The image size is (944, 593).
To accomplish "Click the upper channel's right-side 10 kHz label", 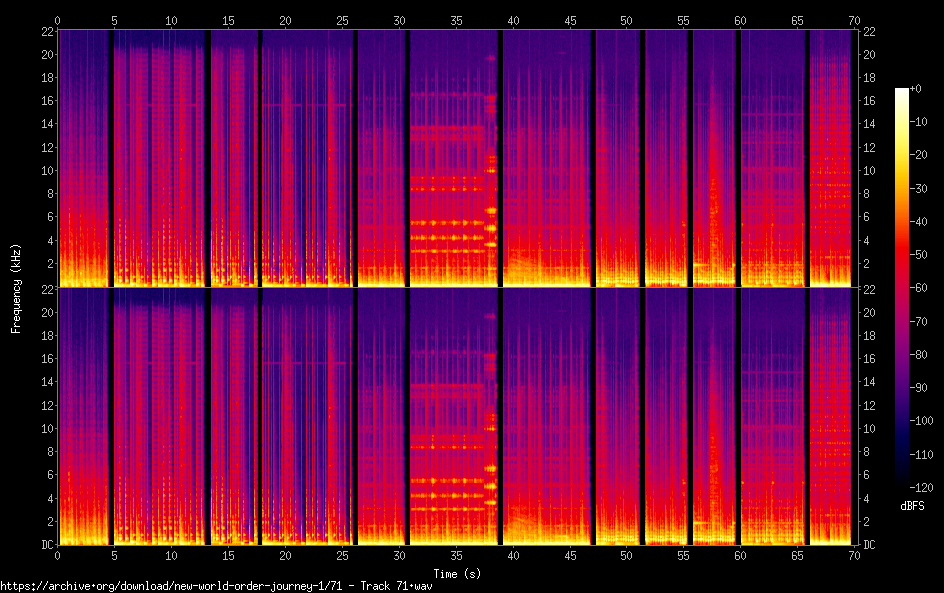I will (x=869, y=170).
